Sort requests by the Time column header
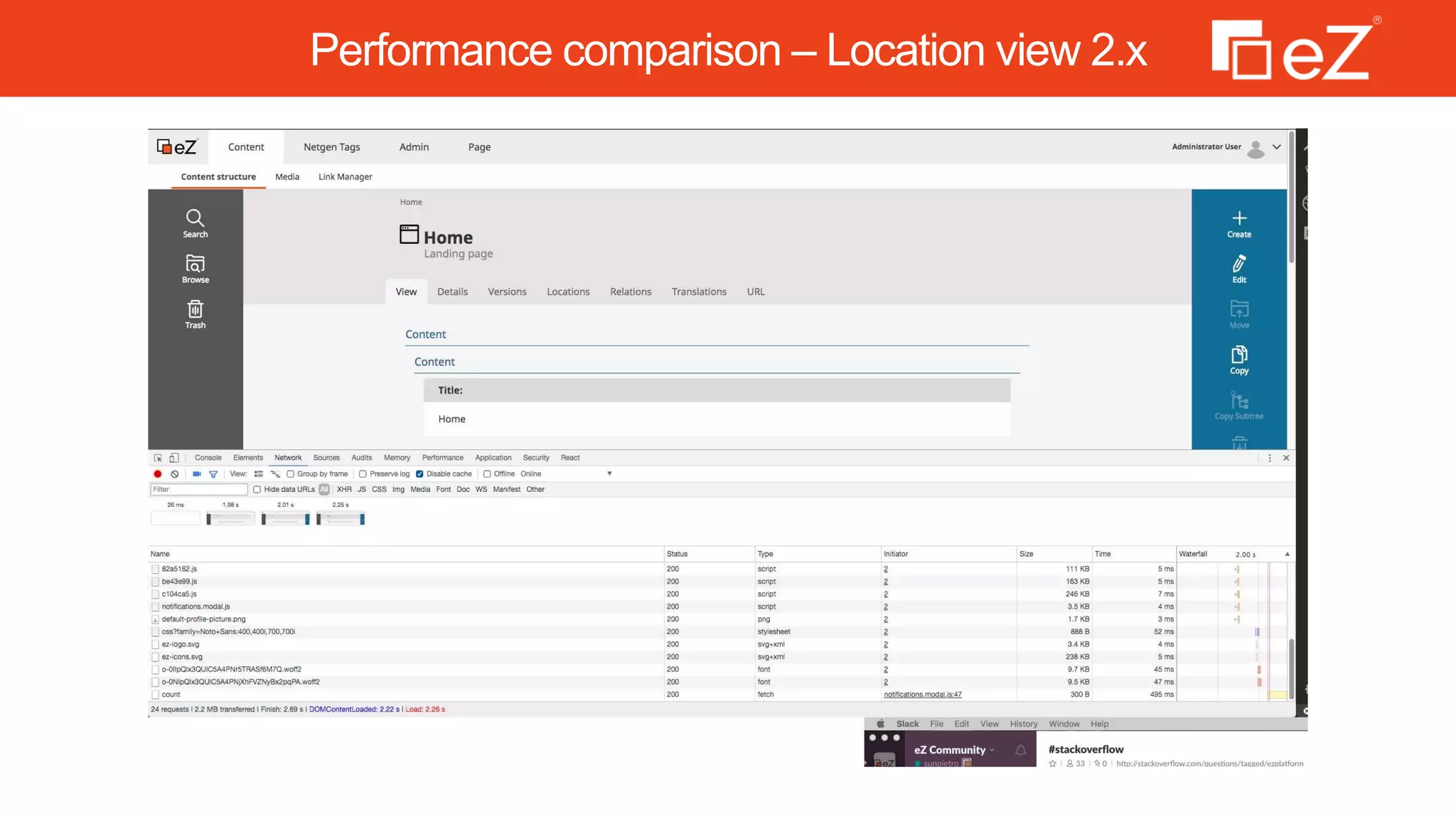 [1133, 554]
